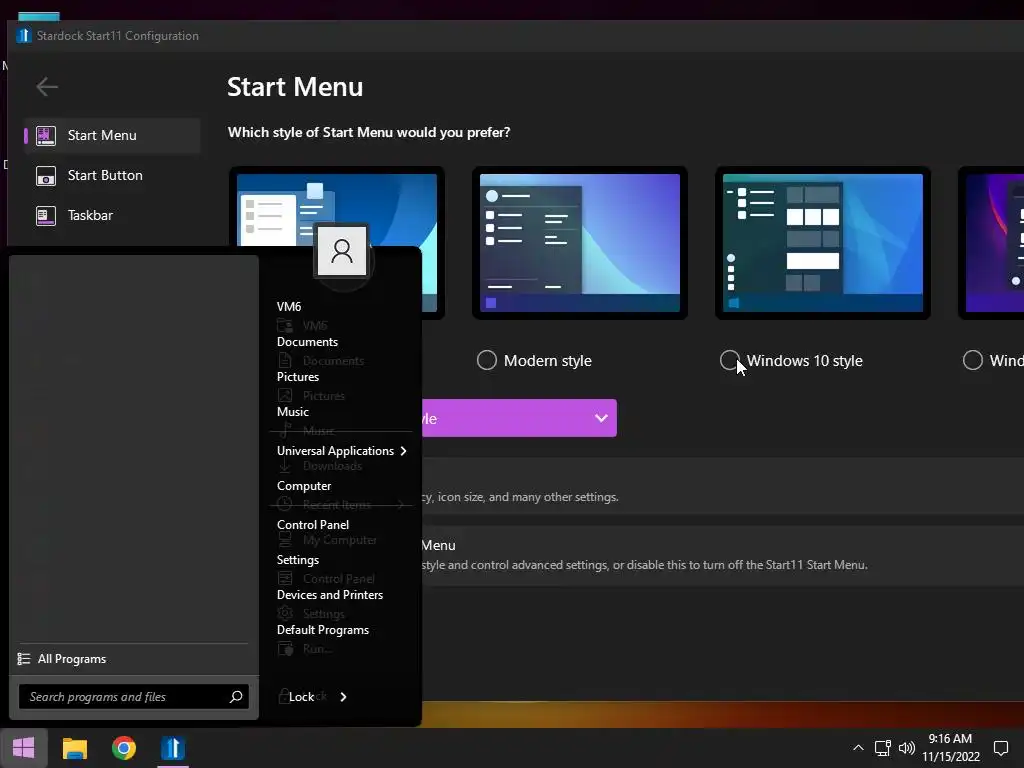The height and width of the screenshot is (768, 1024).
Task: Open the clock showing 9:16 AM
Action: pos(951,748)
